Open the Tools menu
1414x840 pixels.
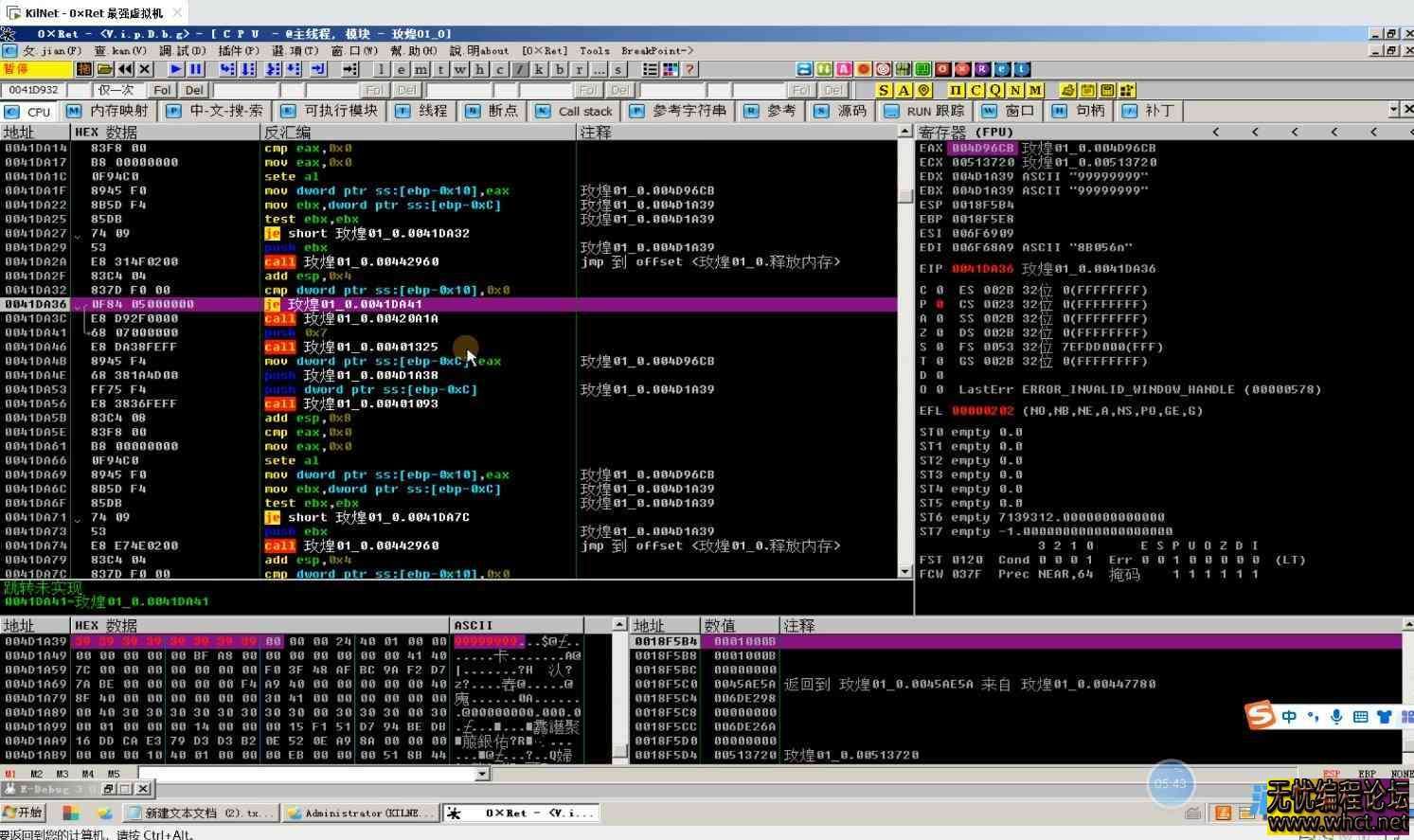point(594,50)
